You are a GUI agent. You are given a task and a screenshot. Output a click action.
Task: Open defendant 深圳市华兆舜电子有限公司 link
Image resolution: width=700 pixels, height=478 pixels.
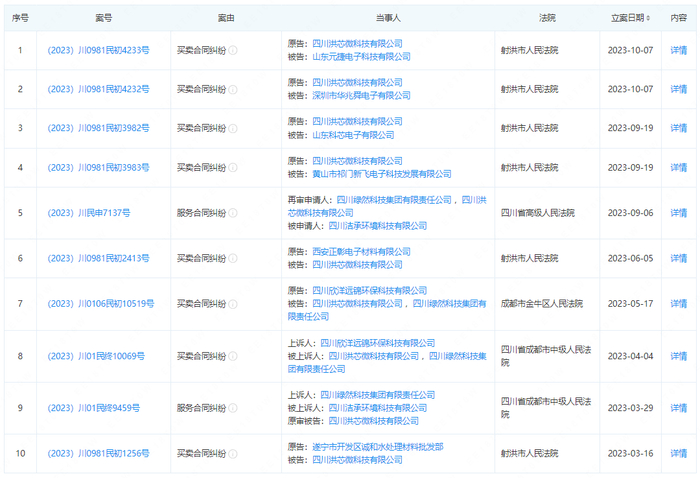361,96
